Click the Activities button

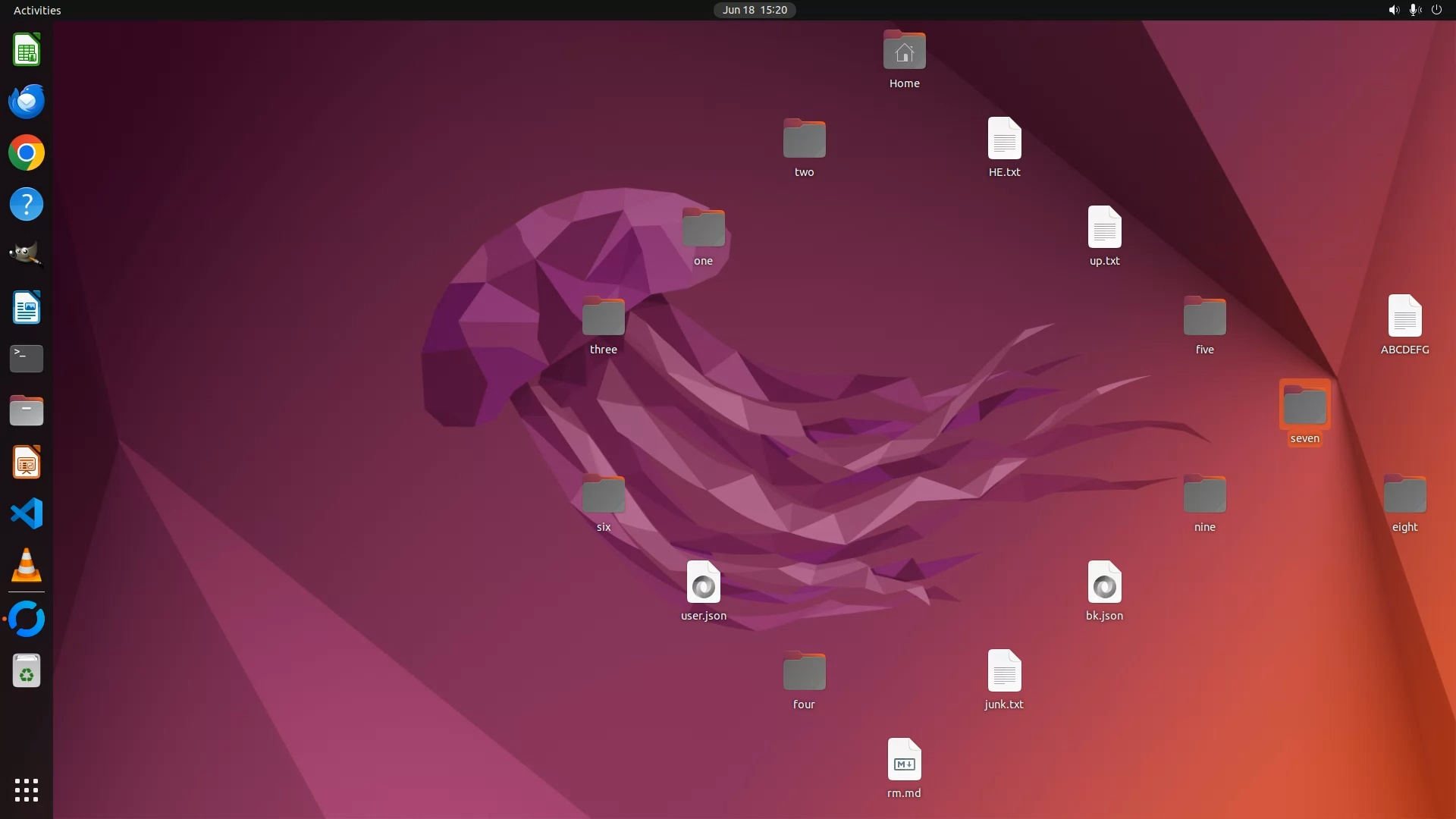coord(37,10)
